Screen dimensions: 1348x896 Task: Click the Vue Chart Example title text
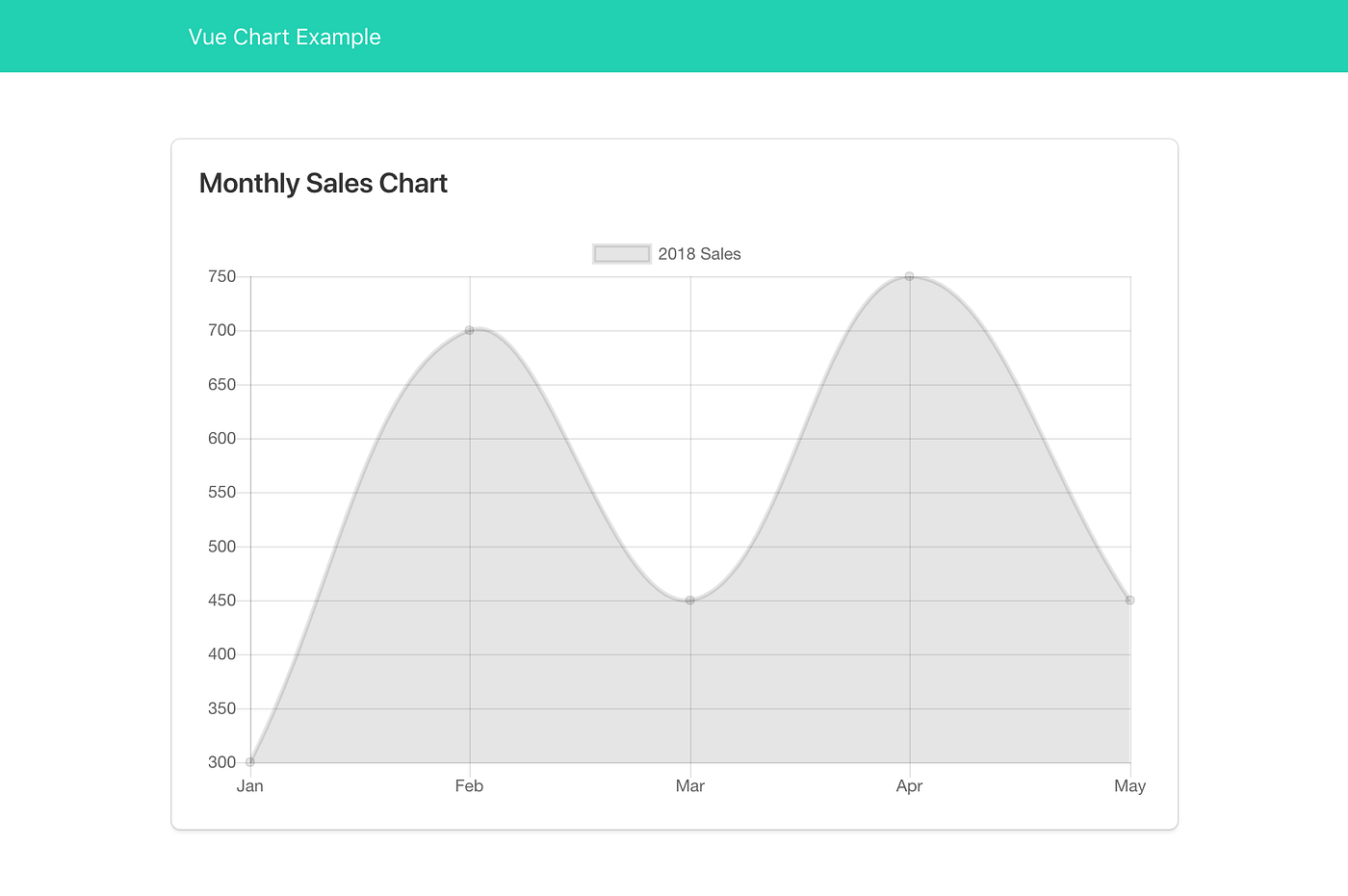pos(285,37)
